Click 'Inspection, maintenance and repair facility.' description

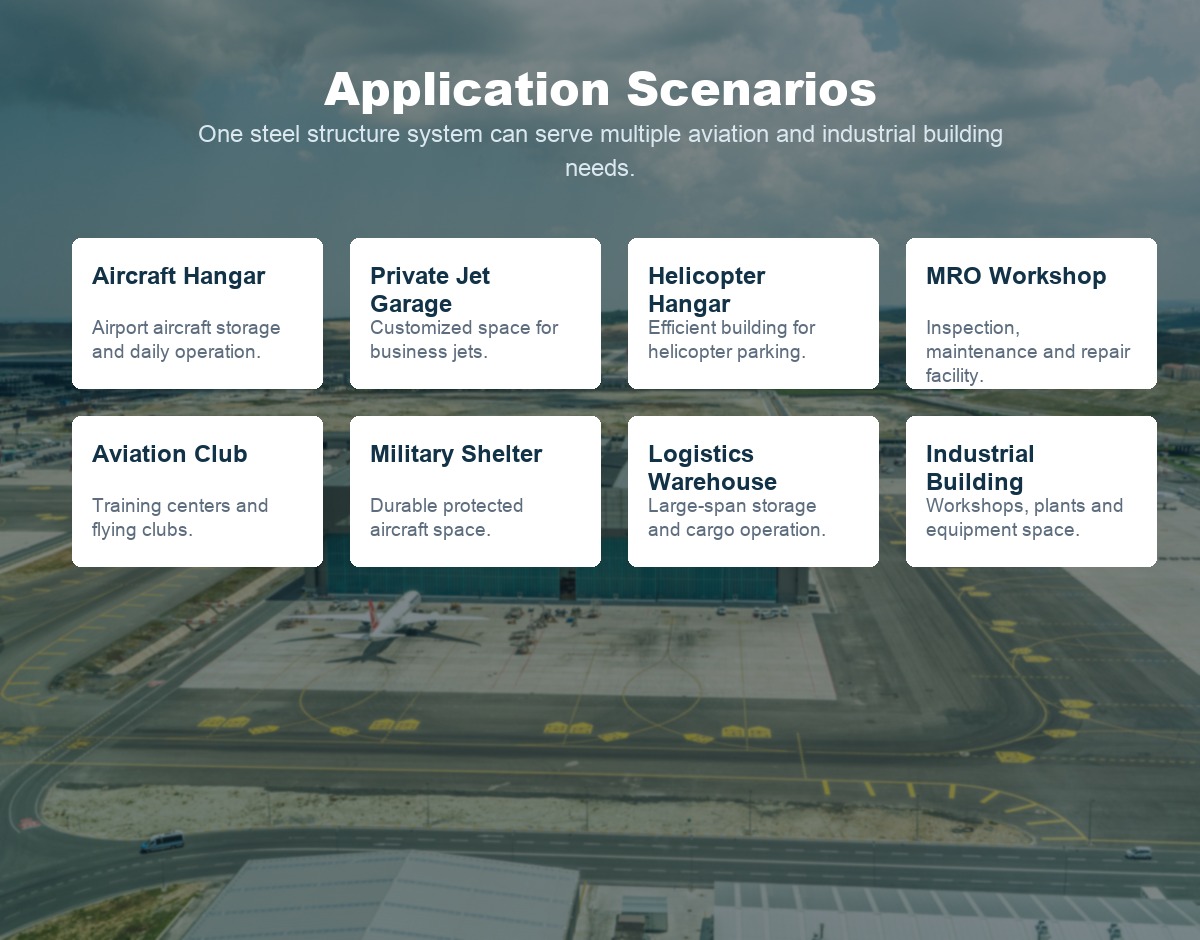point(1028,352)
